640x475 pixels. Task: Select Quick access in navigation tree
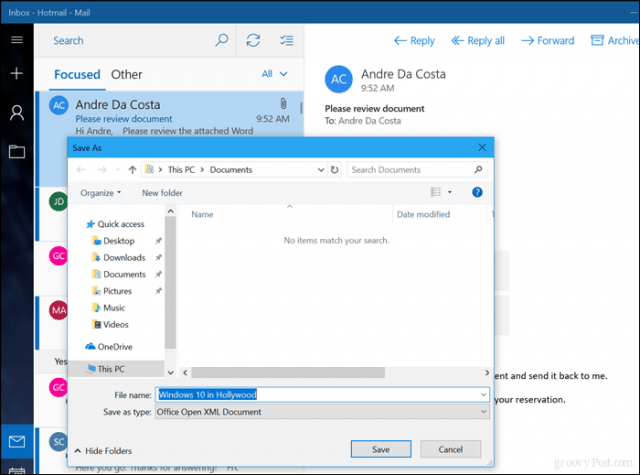pyautogui.click(x=116, y=224)
